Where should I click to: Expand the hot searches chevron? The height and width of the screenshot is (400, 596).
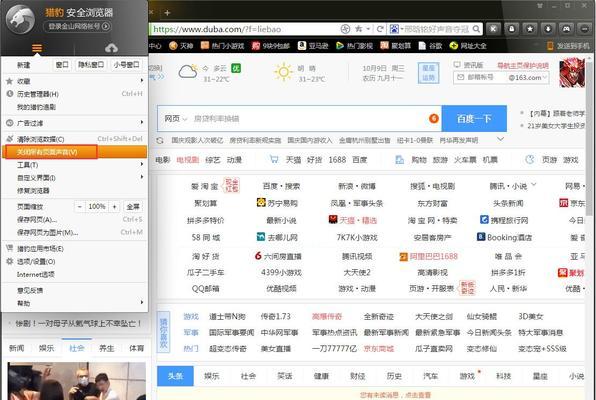click(501, 139)
